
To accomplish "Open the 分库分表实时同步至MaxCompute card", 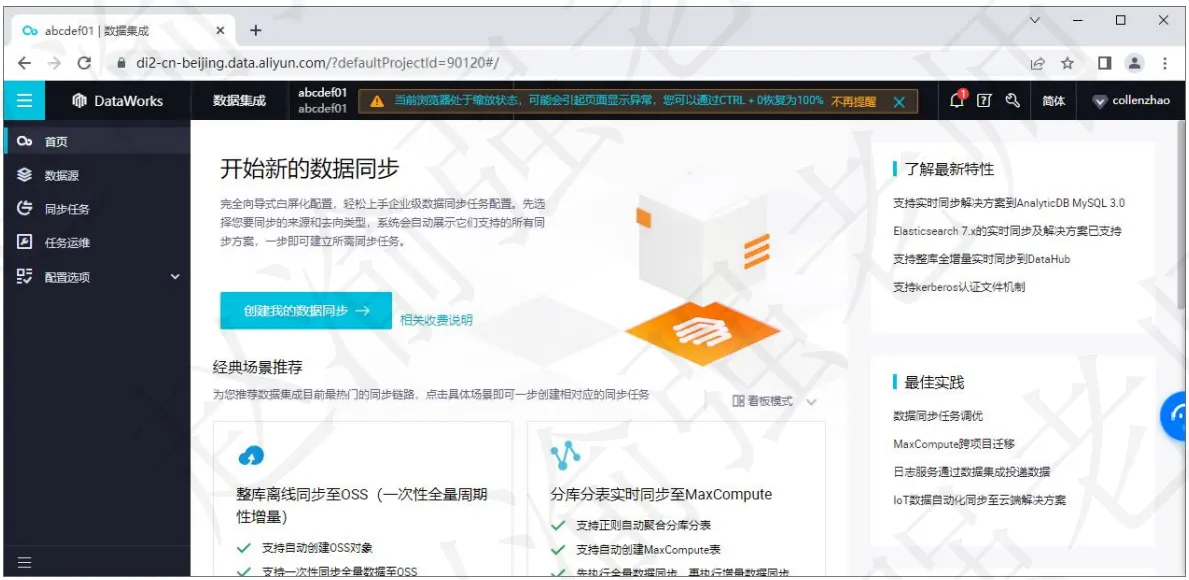I will pos(676,499).
